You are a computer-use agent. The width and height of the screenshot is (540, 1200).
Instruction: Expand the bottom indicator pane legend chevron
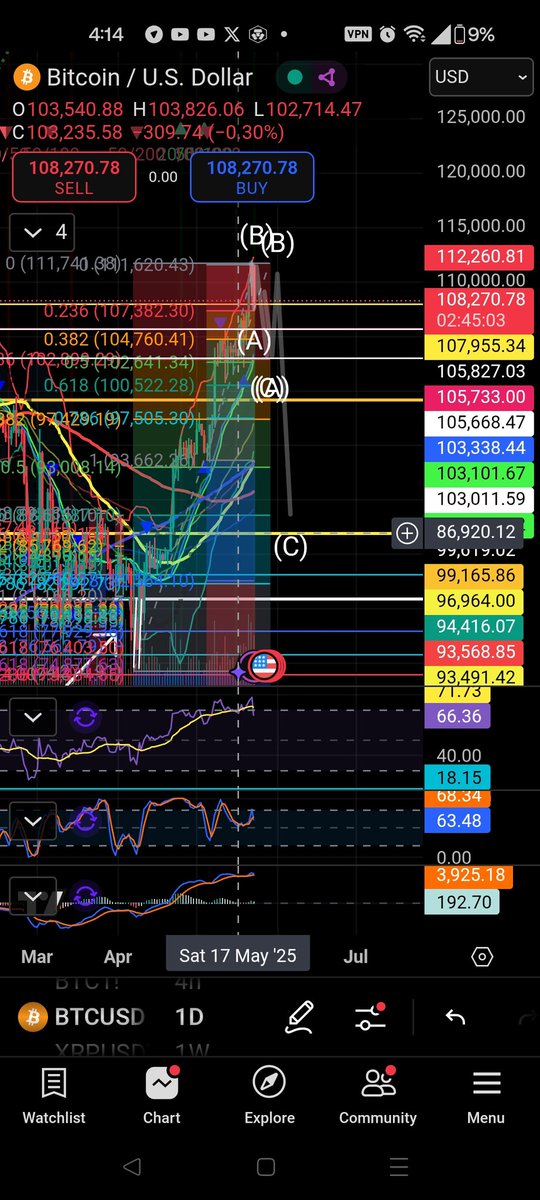[32, 895]
